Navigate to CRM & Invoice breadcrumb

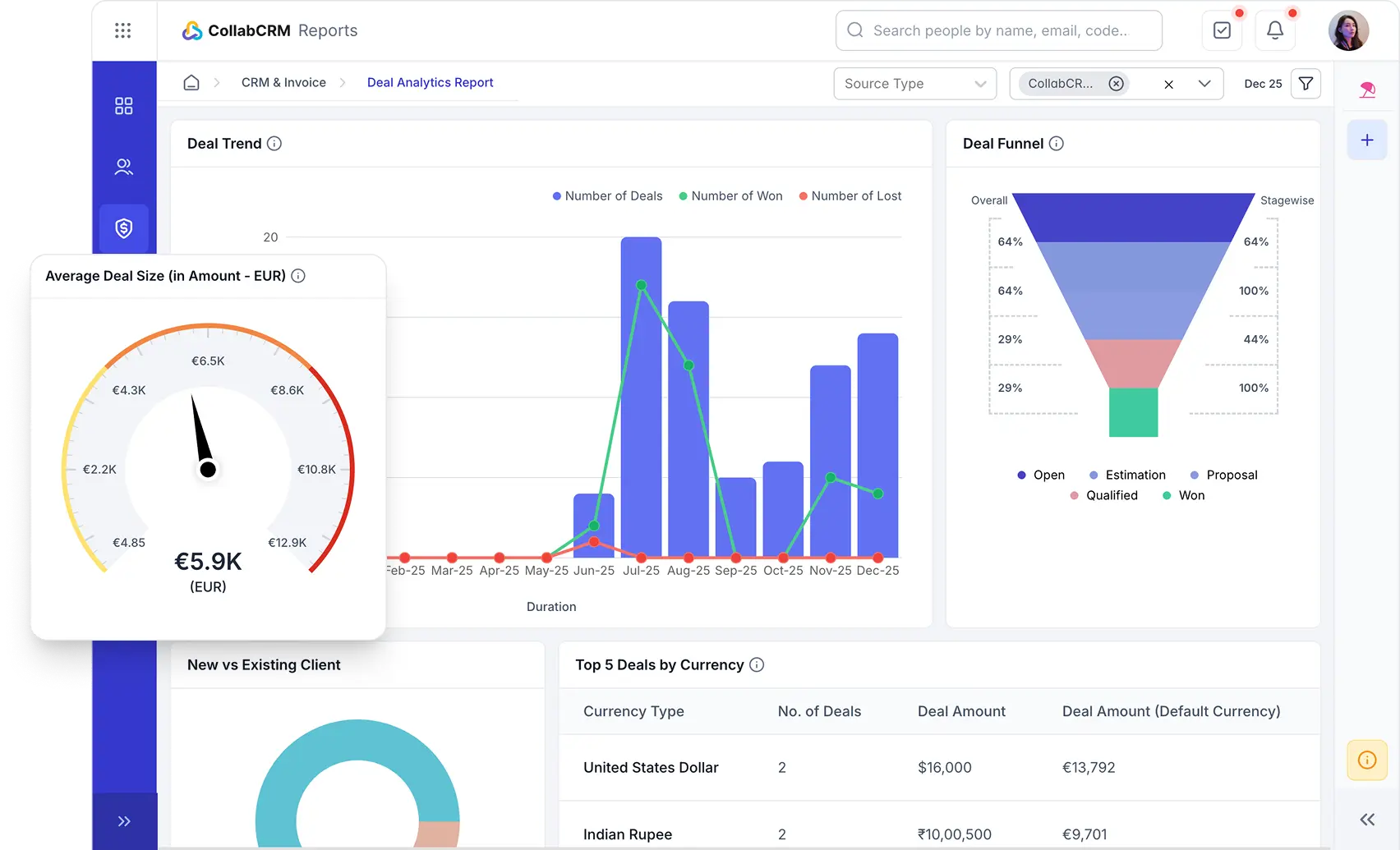pyautogui.click(x=283, y=83)
